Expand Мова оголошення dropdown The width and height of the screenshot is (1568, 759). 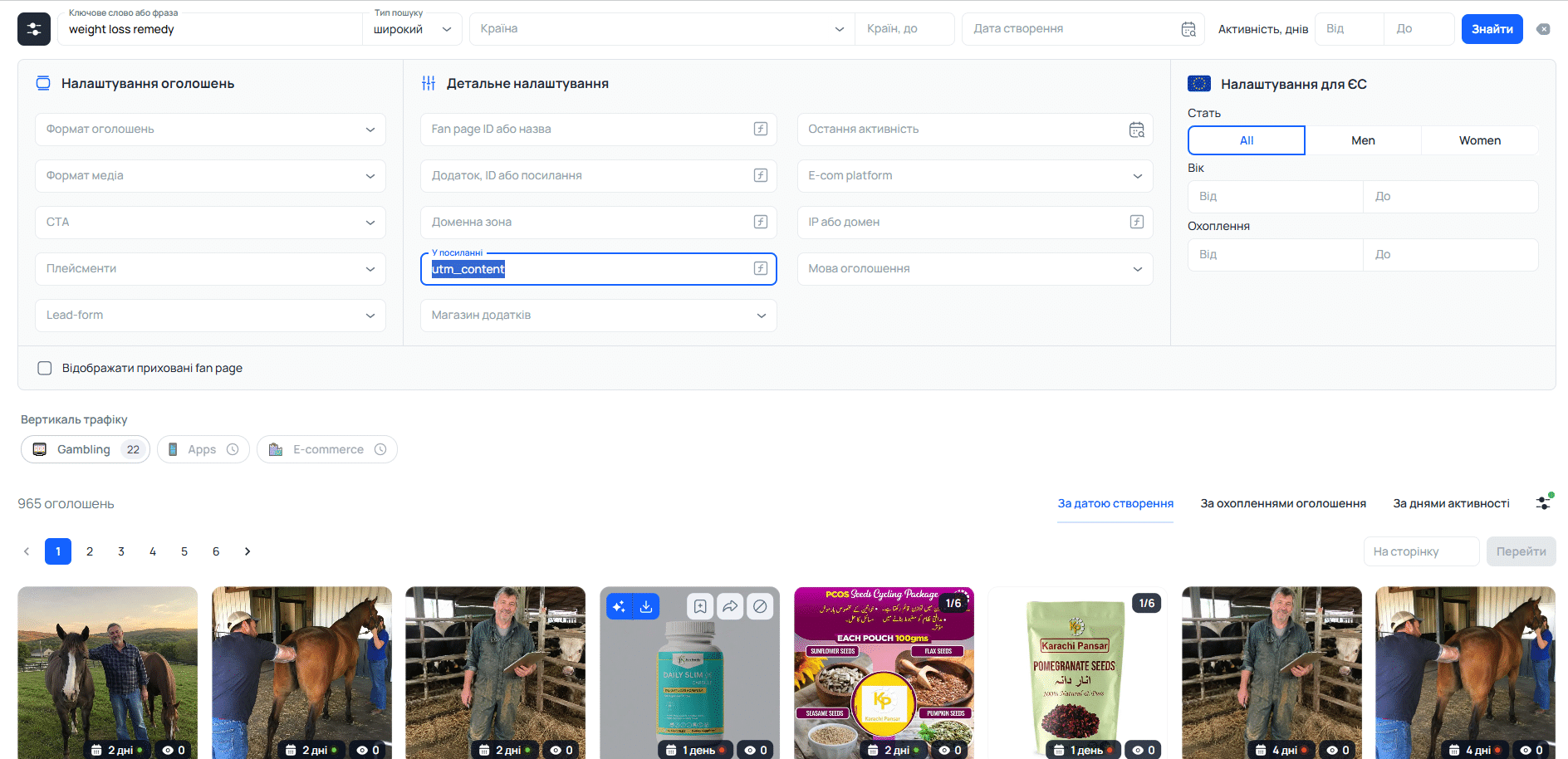[x=975, y=269]
